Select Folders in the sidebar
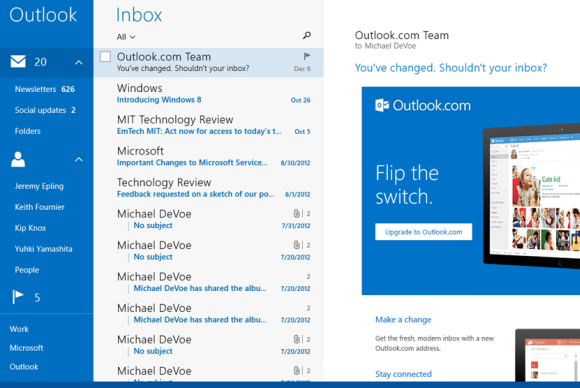The width and height of the screenshot is (580, 388). pos(28,131)
